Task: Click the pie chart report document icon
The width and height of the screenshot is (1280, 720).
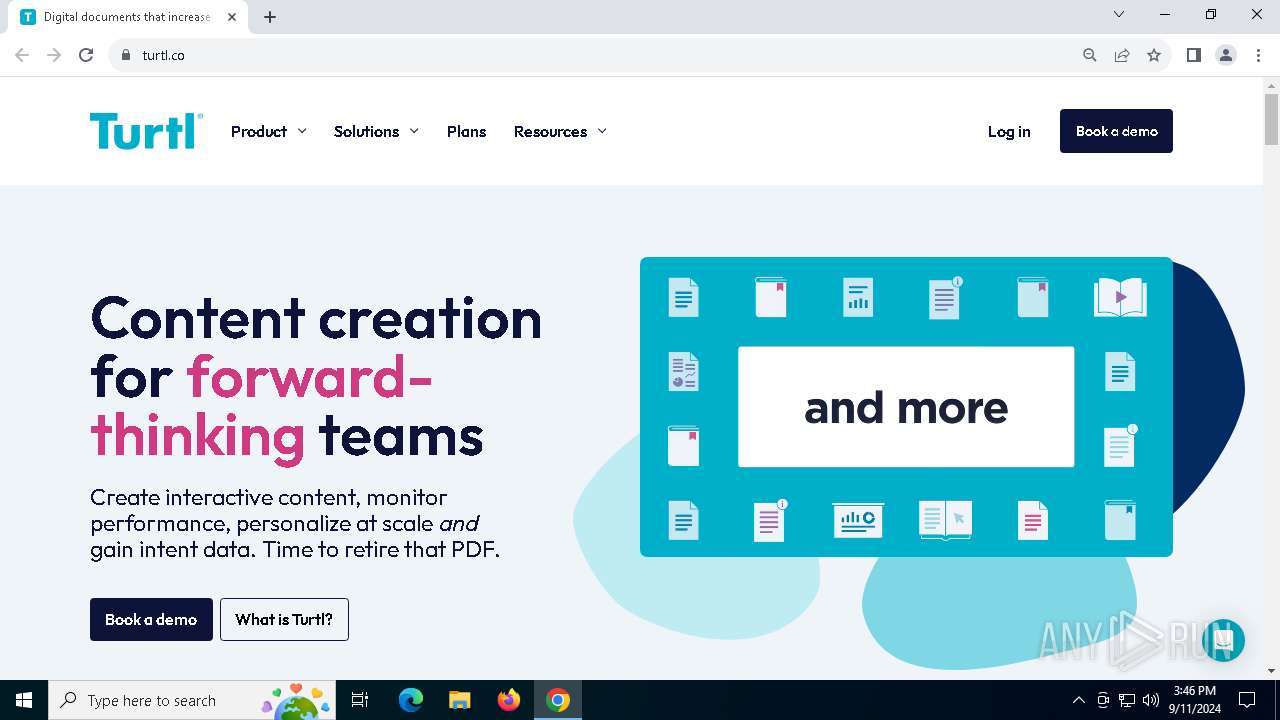Action: (x=683, y=371)
